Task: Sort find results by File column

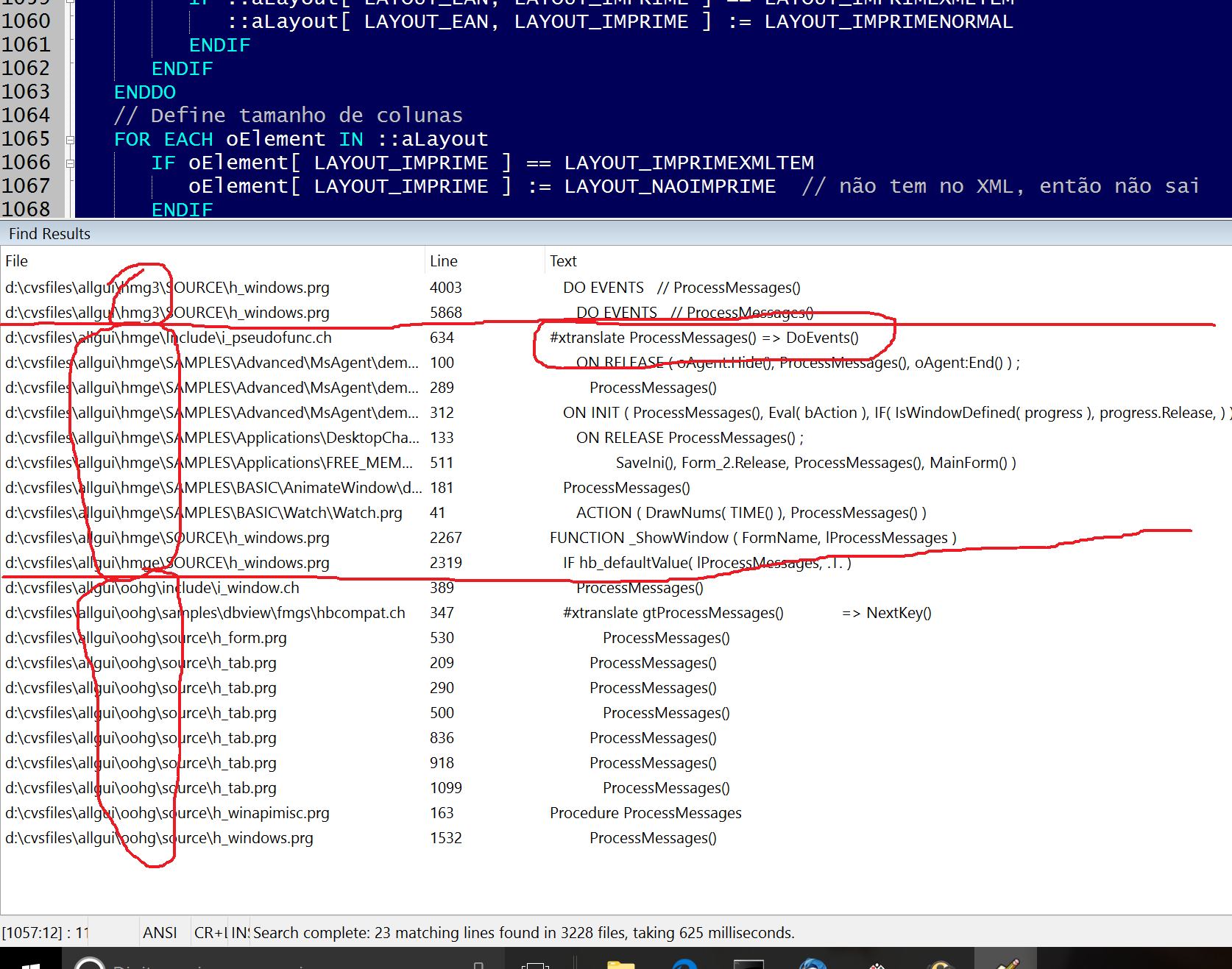Action: pos(17,261)
